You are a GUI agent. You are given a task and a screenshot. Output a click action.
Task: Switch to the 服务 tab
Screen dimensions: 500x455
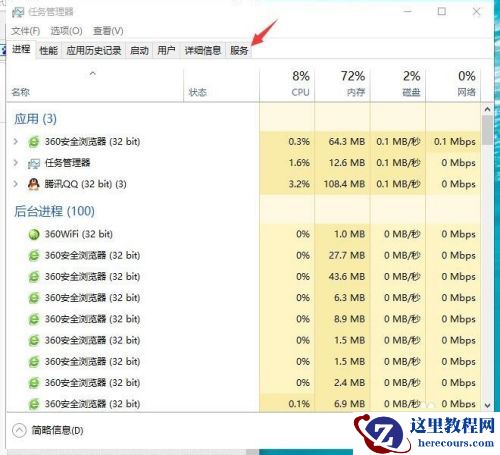click(x=239, y=51)
